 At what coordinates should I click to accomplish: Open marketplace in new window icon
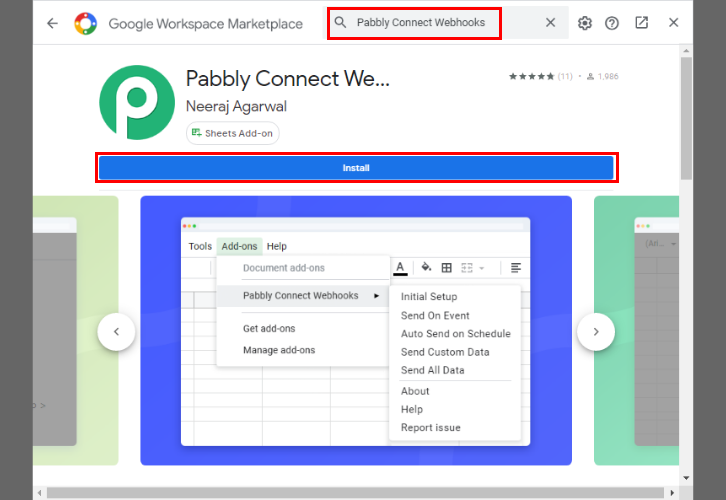(x=642, y=22)
